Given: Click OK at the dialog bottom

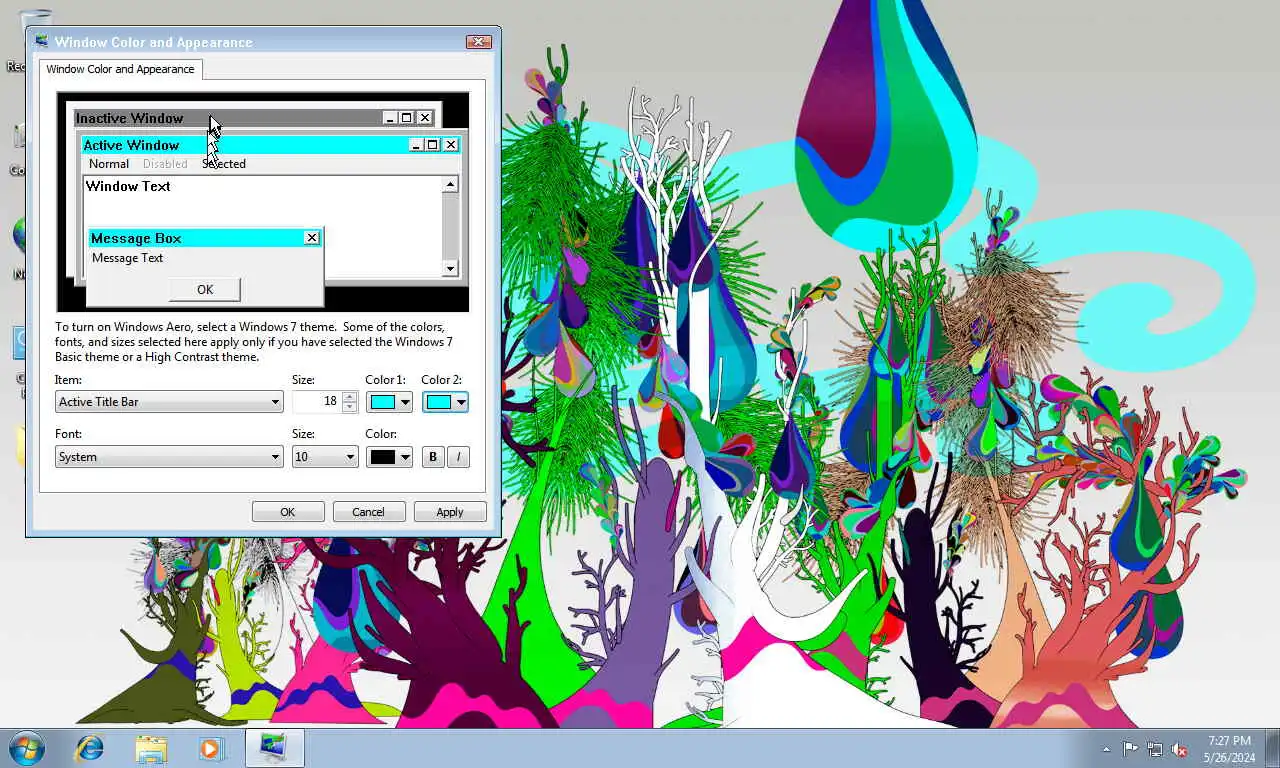Looking at the screenshot, I should (x=288, y=512).
